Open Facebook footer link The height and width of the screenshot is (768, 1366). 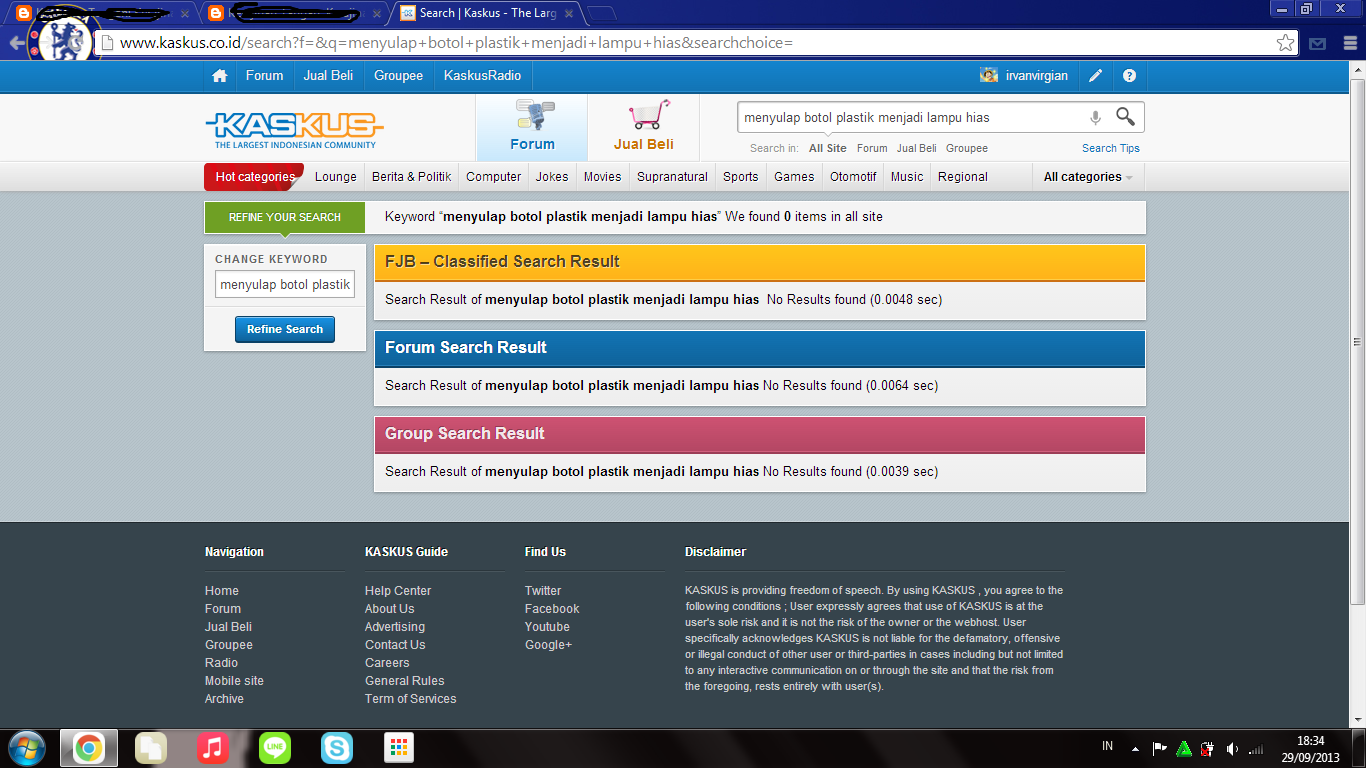(552, 609)
